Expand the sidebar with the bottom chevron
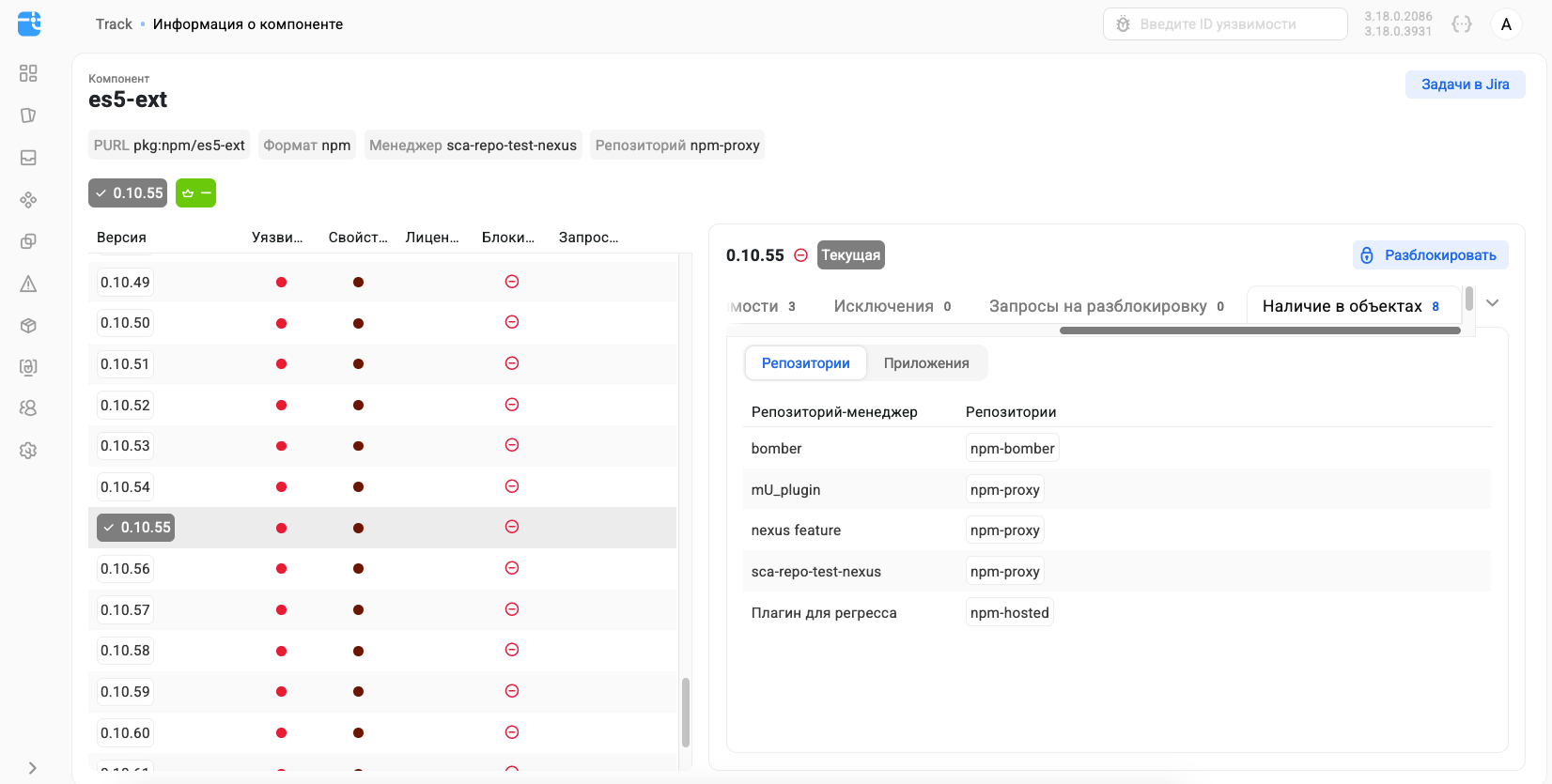 click(x=32, y=768)
